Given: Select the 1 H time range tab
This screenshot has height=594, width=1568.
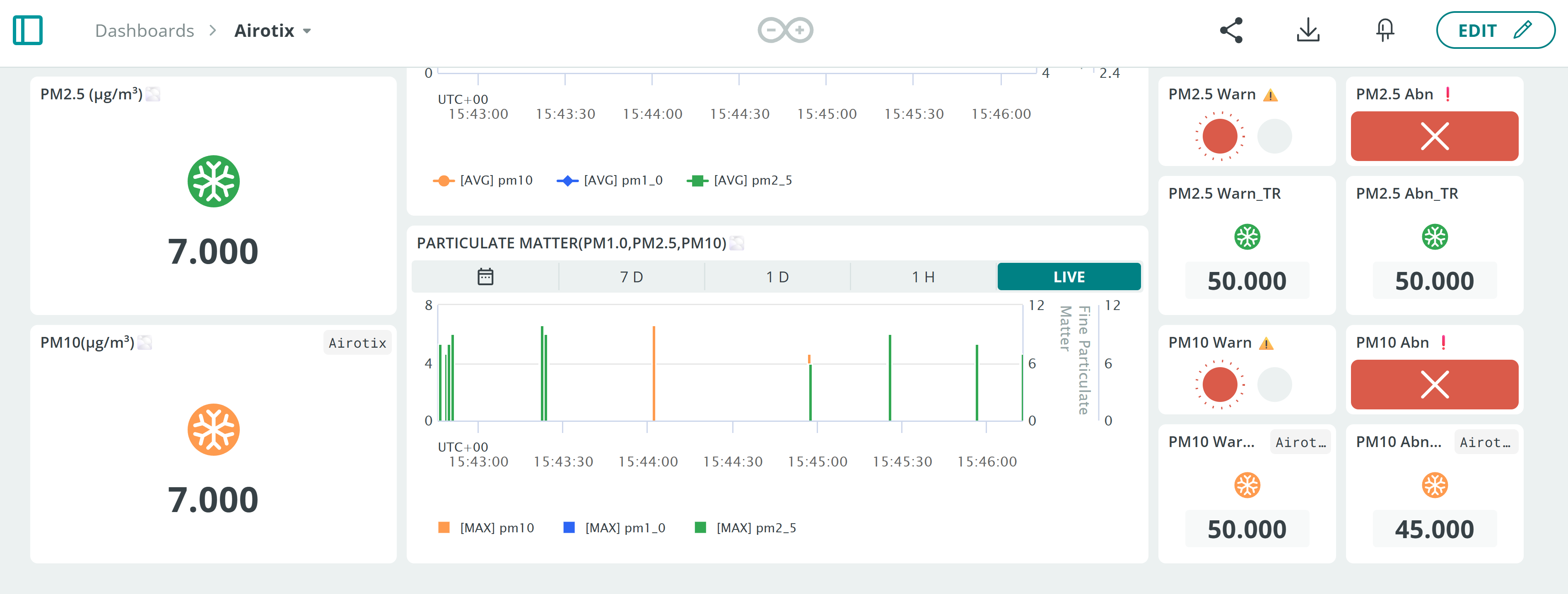Looking at the screenshot, I should (x=923, y=277).
